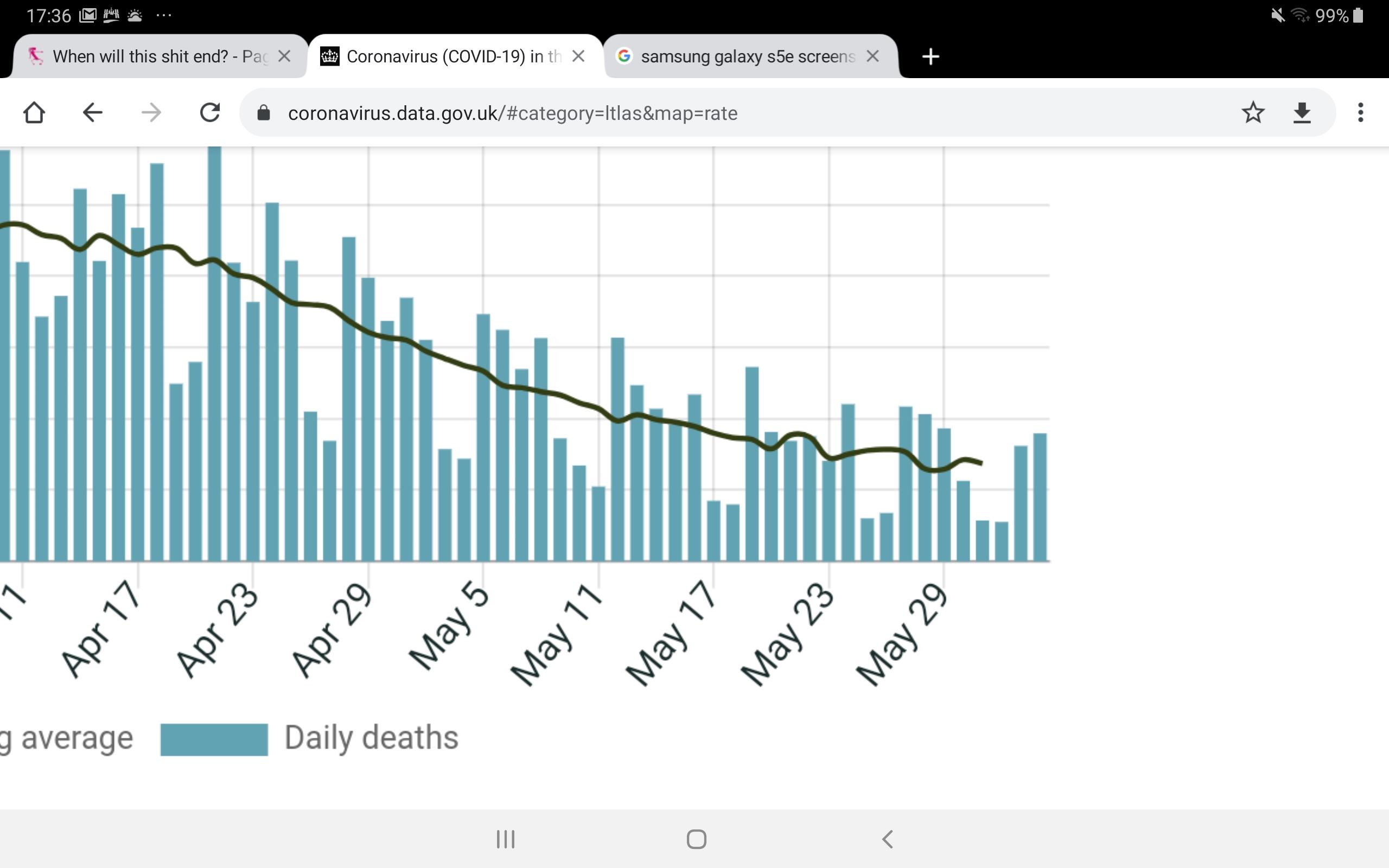Reload the coronavirus data page
Screen dimensions: 1389x868
[209, 112]
